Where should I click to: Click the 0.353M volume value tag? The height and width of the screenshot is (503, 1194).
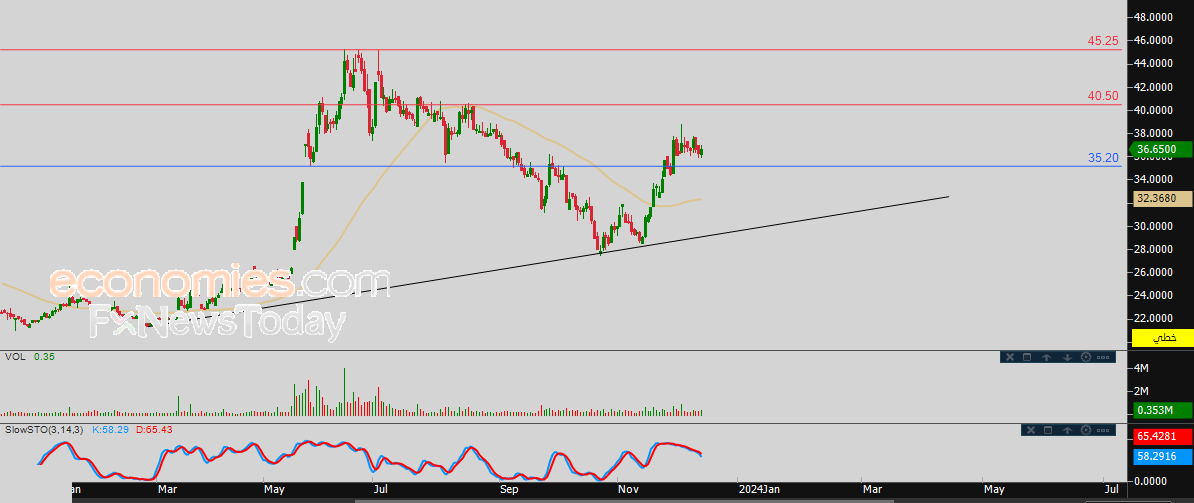tap(1162, 410)
